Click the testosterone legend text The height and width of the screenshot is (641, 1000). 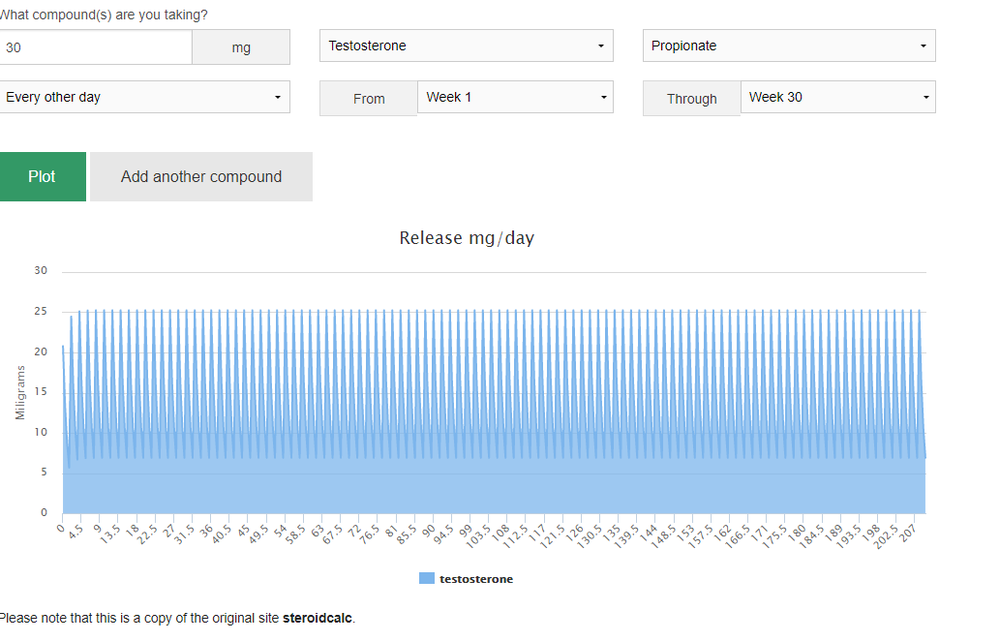(476, 579)
